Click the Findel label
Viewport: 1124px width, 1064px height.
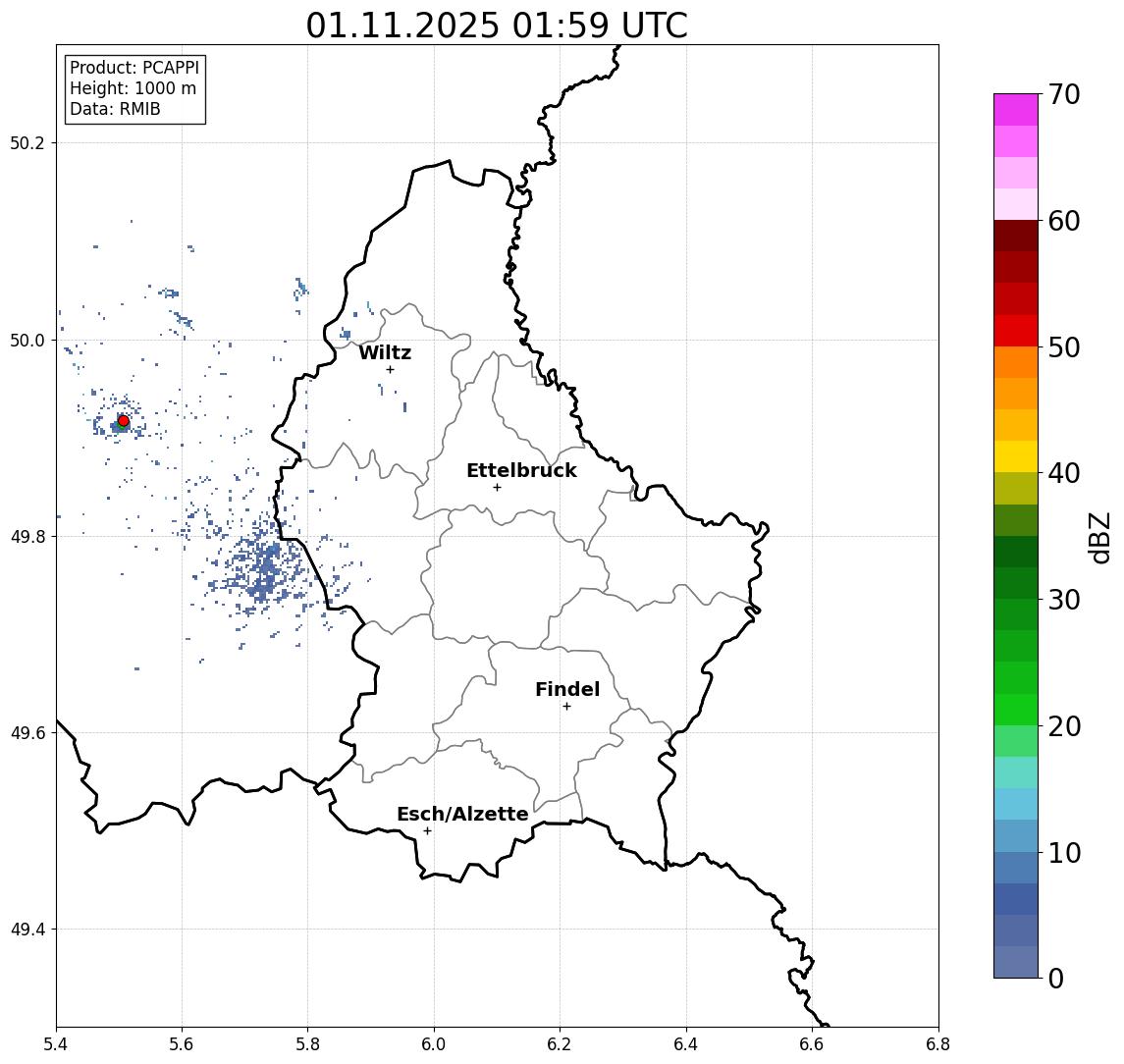[567, 689]
